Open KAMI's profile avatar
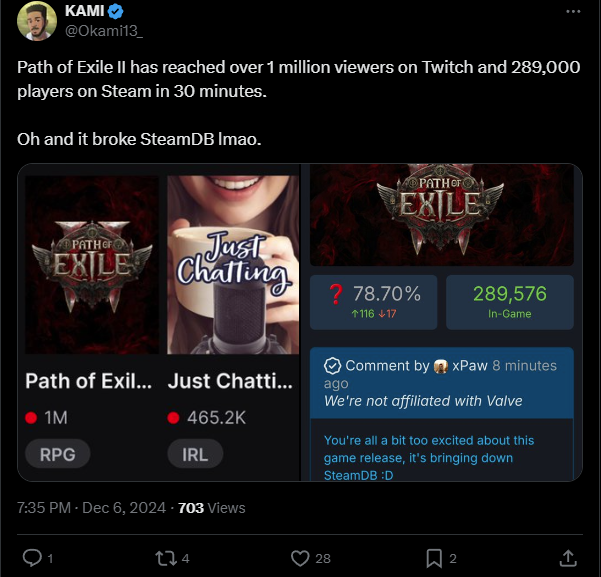 pos(36,22)
